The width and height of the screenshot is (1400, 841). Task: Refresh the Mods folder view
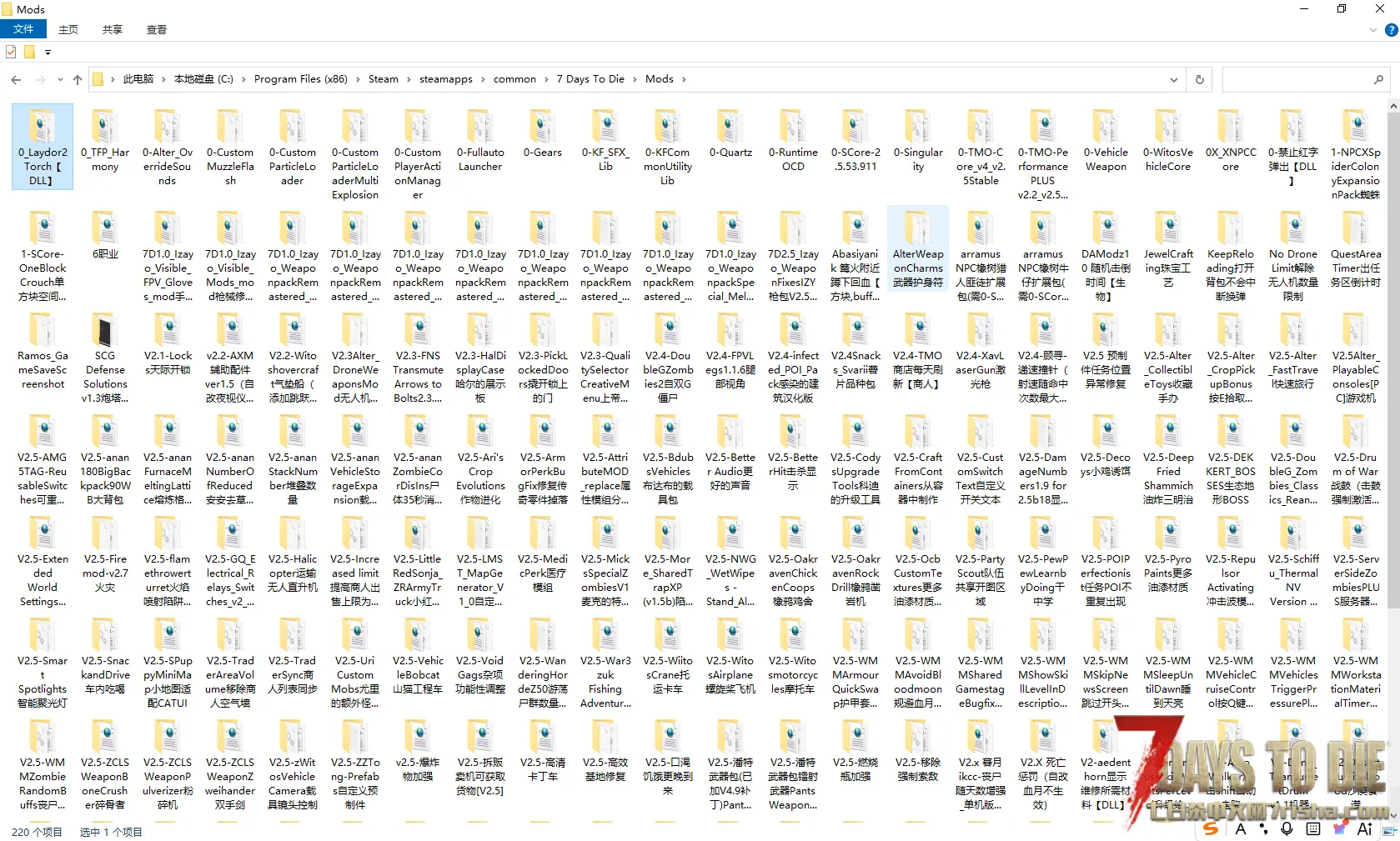(x=1200, y=80)
